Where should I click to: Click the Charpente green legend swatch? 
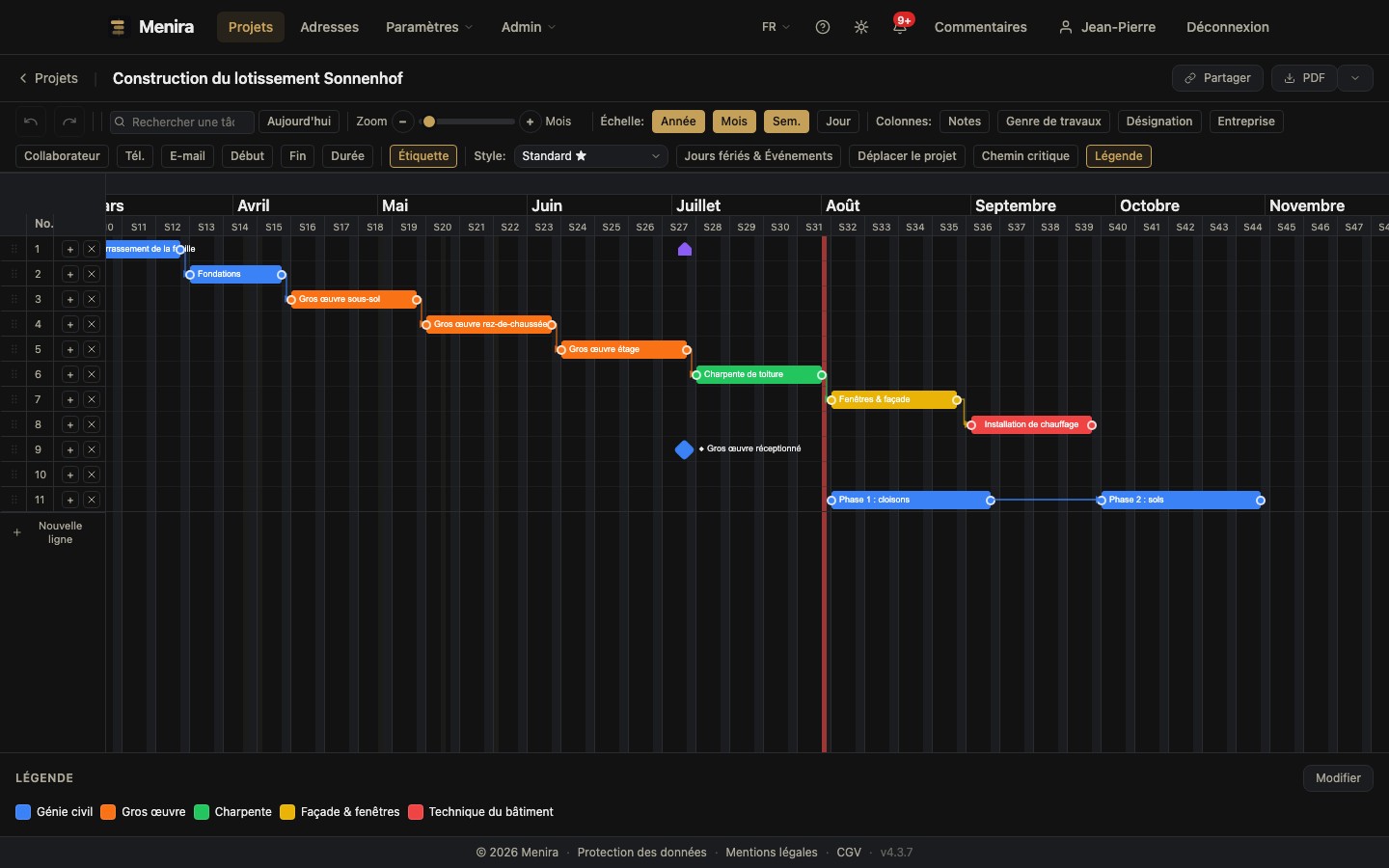pos(202,812)
